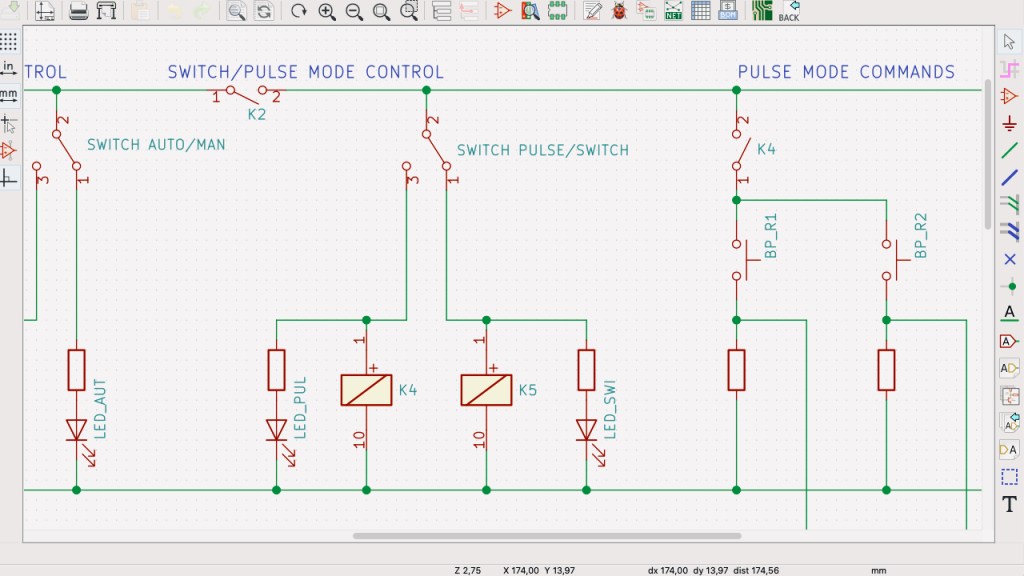
Task: Switch units to inches
Action: pos(9,68)
